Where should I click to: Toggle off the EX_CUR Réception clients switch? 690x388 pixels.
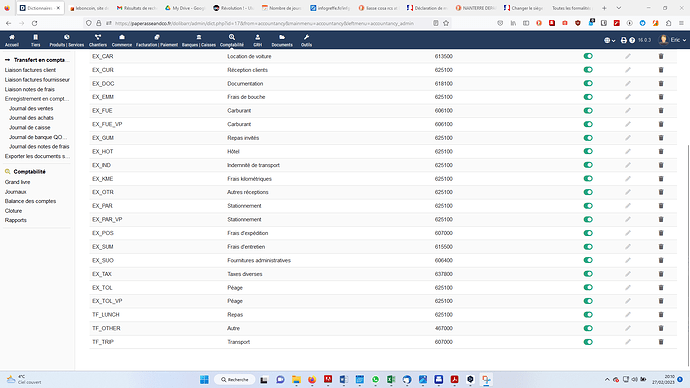[x=588, y=70]
